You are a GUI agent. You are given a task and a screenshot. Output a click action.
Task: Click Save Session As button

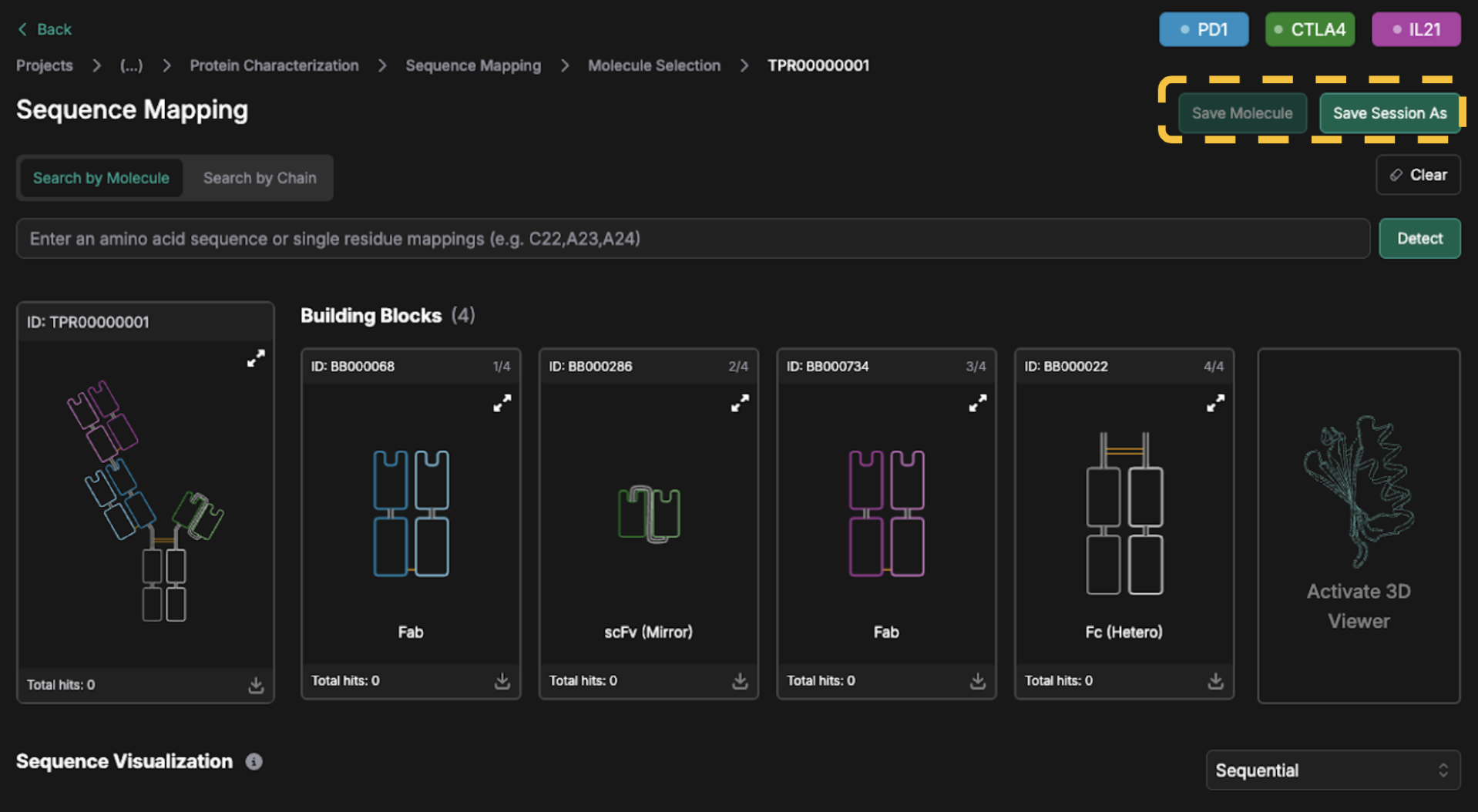(x=1389, y=113)
